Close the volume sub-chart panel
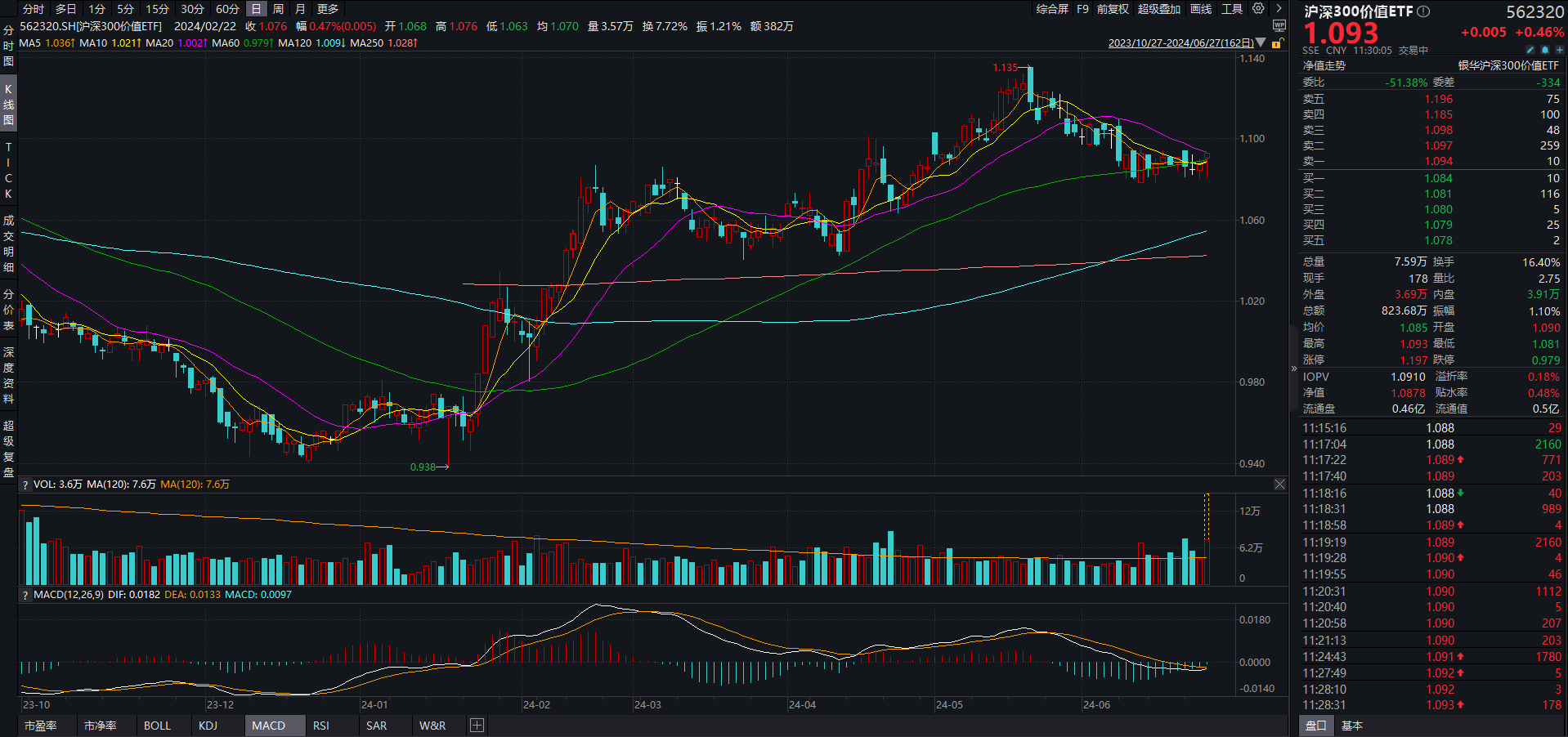The height and width of the screenshot is (737, 1568). click(x=1279, y=485)
